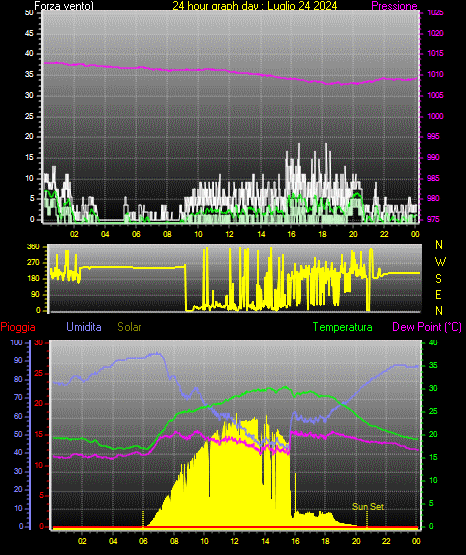Select the 'Forza vento)' label at top left
Image resolution: width=466 pixels, height=555 pixels.
click(64, 6)
